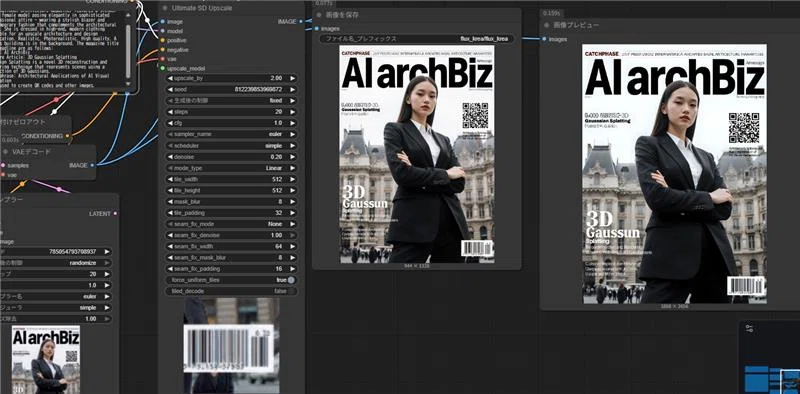
Task: Increase the Ultimate SD Upscale seed value
Action: (x=292, y=90)
